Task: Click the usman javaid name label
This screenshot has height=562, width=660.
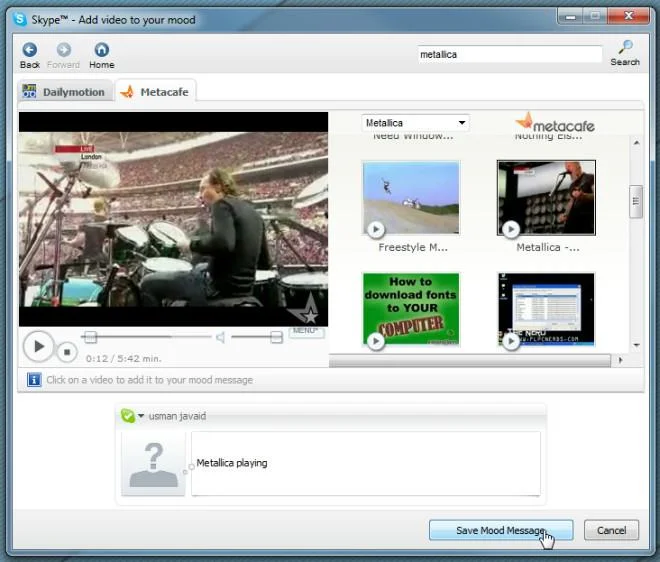Action: click(177, 416)
